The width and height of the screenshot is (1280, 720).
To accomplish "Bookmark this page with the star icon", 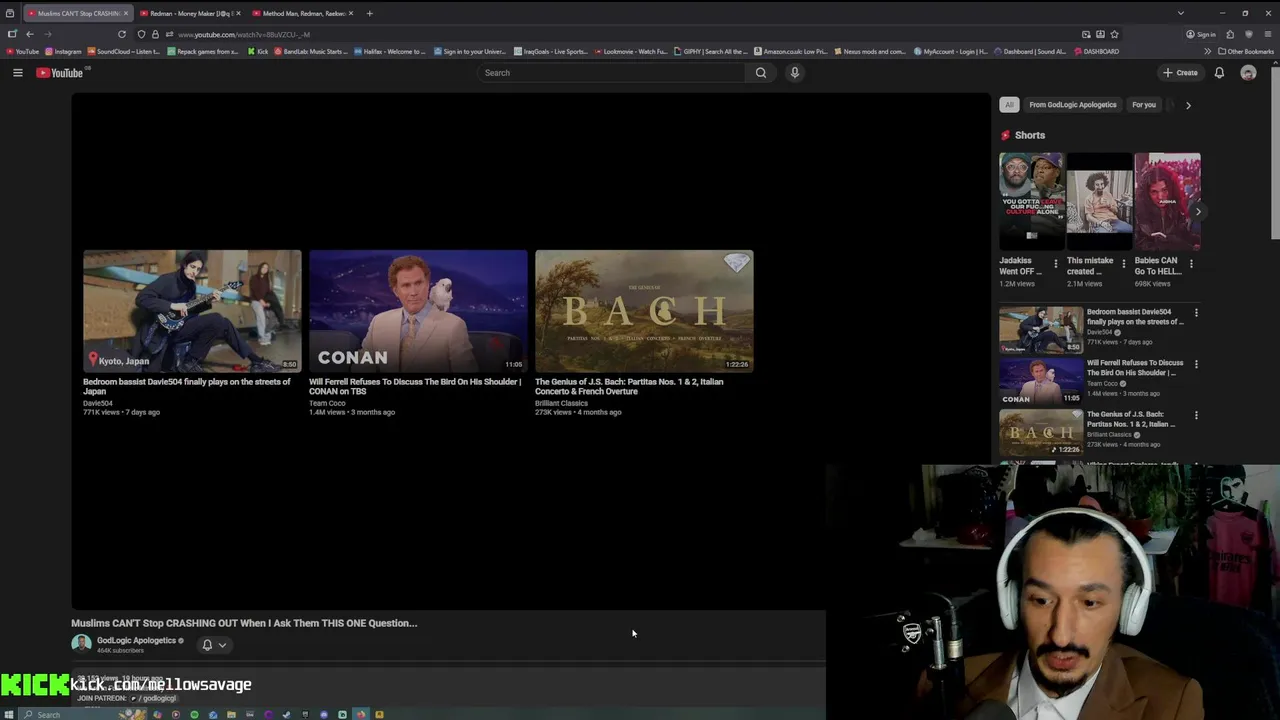I will [x=1114, y=34].
